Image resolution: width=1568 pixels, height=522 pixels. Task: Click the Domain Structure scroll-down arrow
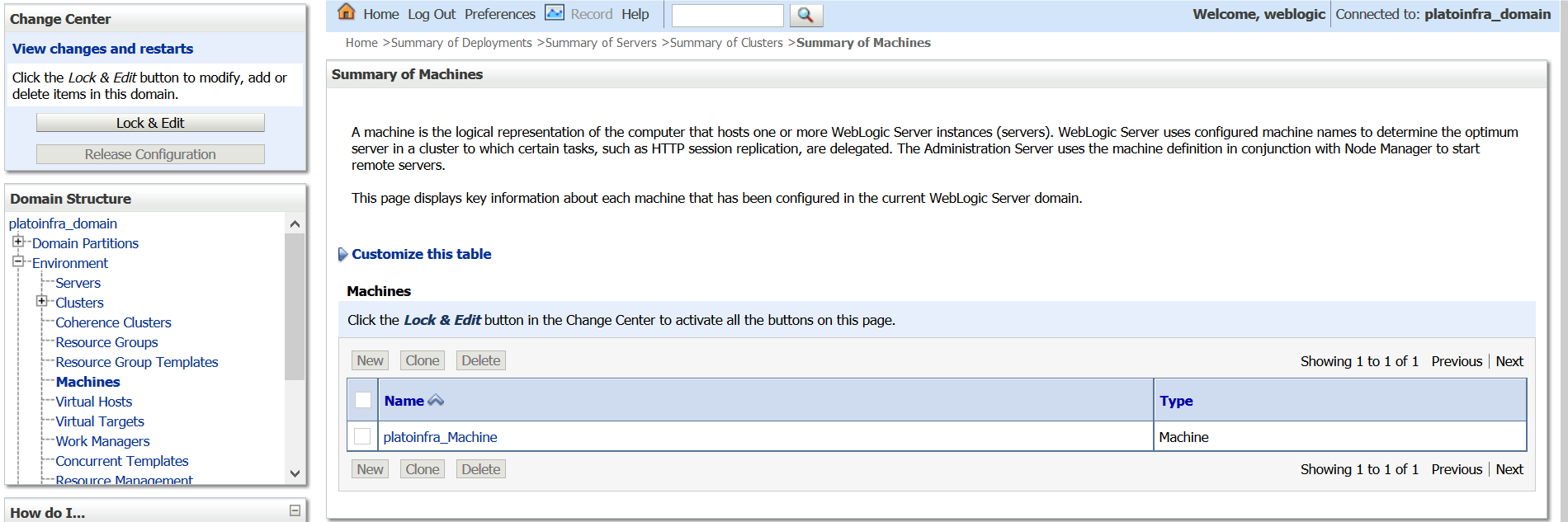[295, 473]
